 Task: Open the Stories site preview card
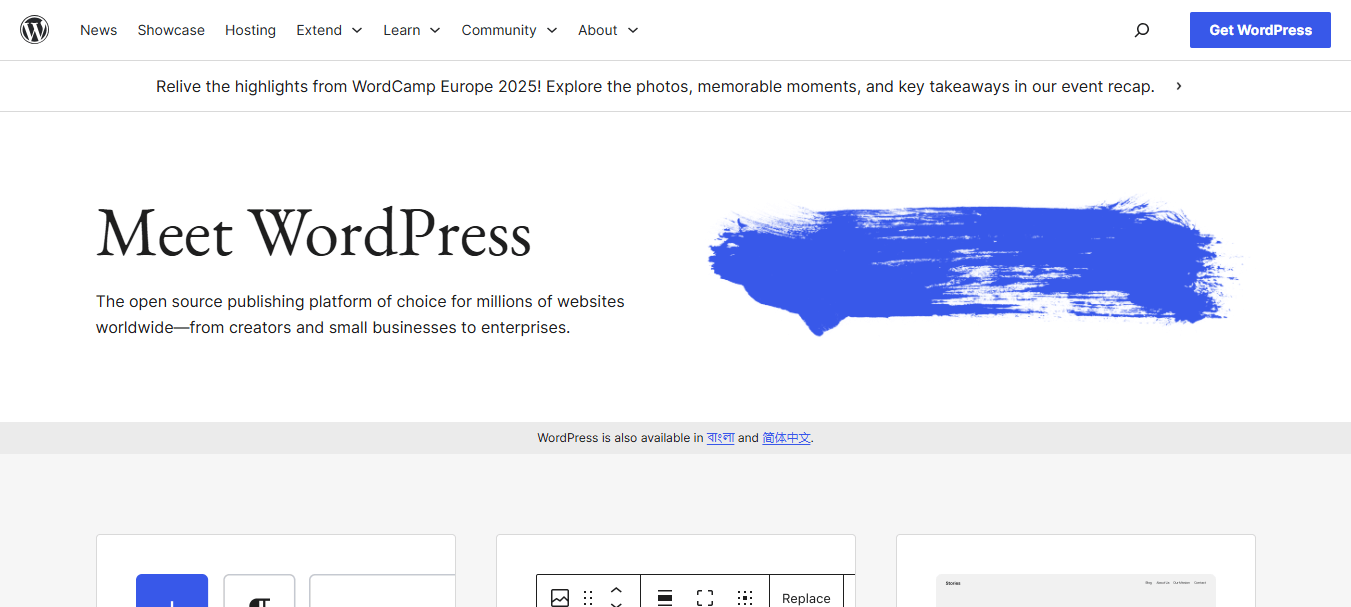[x=1076, y=591]
